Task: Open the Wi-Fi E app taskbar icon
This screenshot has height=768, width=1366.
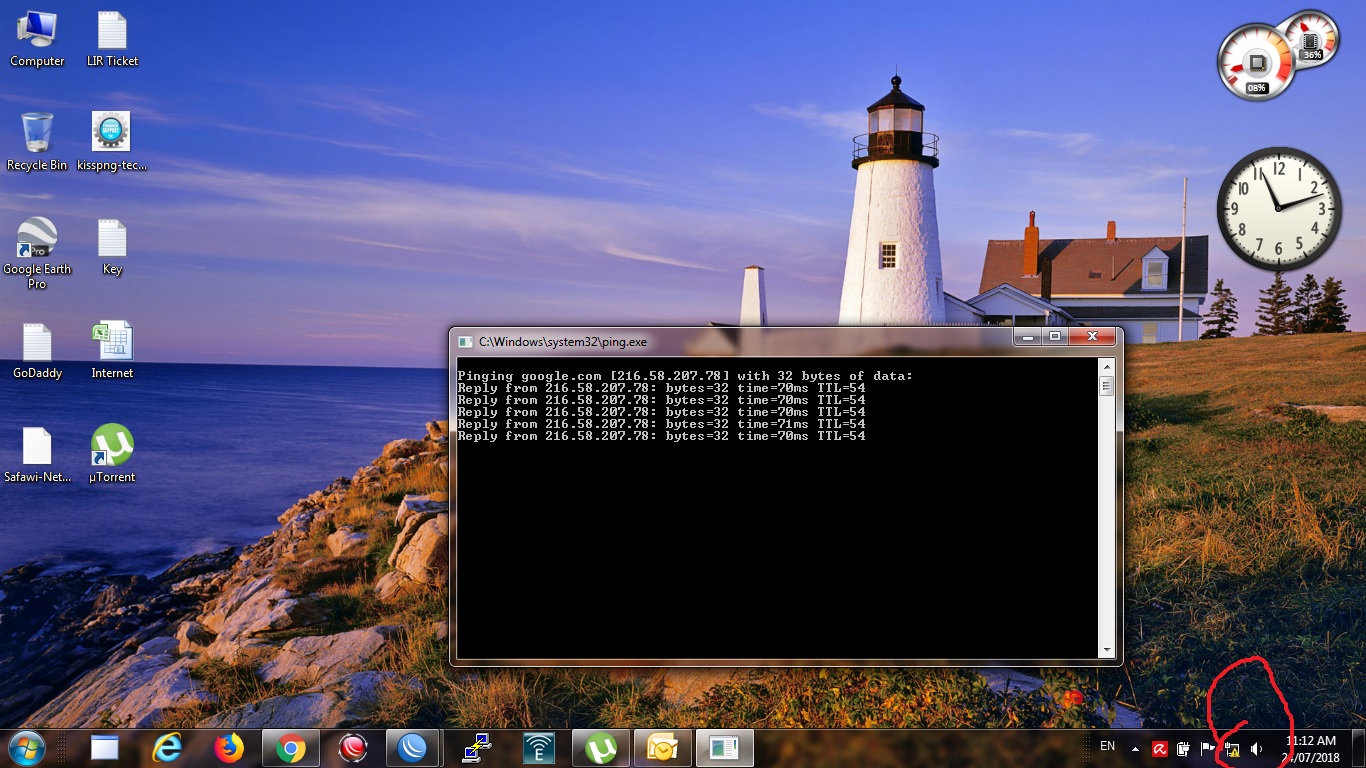Action: [x=539, y=748]
